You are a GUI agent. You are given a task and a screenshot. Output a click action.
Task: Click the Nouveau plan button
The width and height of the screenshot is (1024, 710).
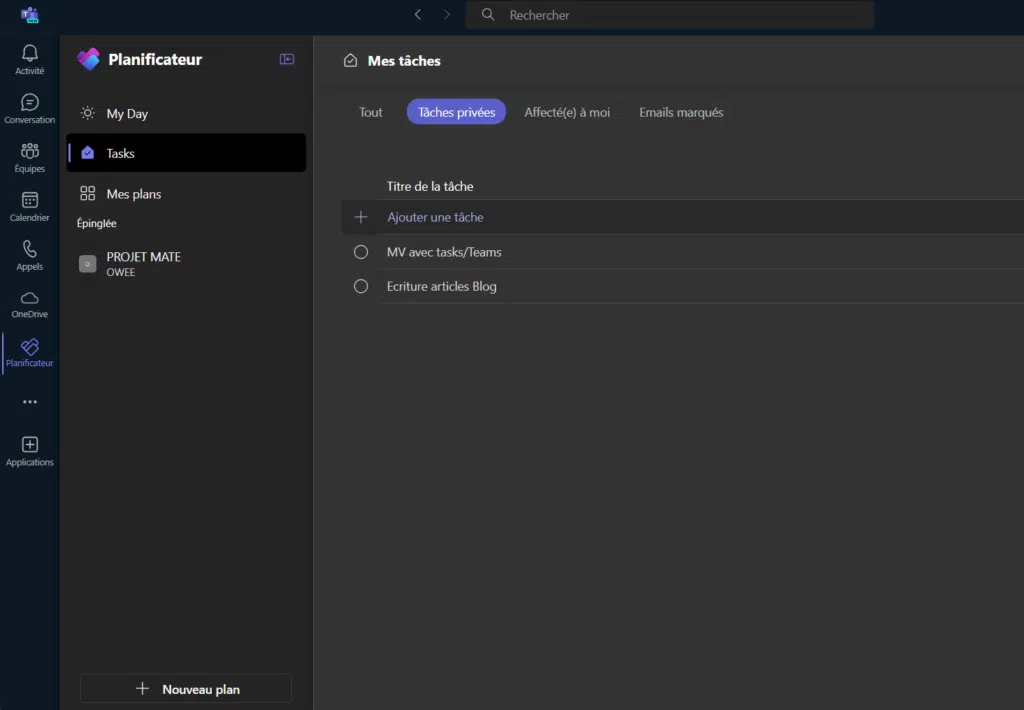click(186, 689)
